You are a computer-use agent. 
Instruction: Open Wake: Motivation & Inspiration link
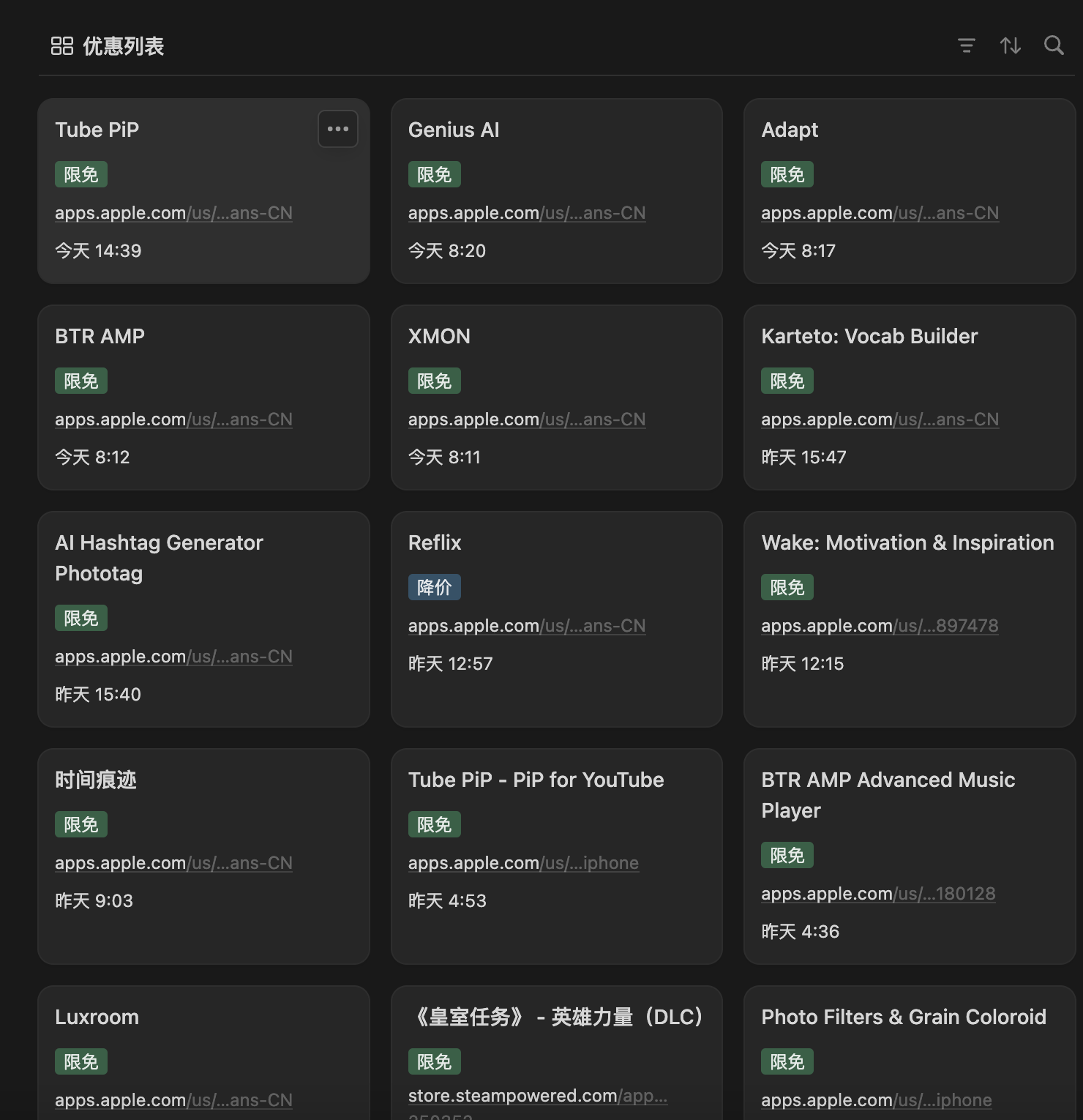point(880,626)
